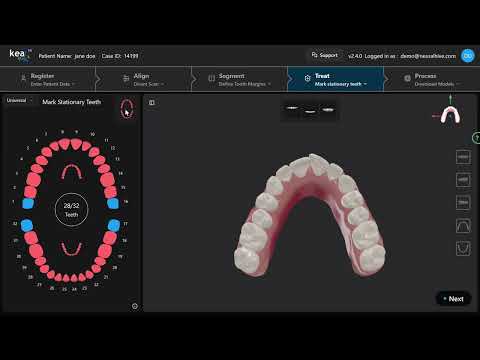Select the right preview thumbnail above the 3D model
This screenshot has width=480, height=360.
click(328, 109)
